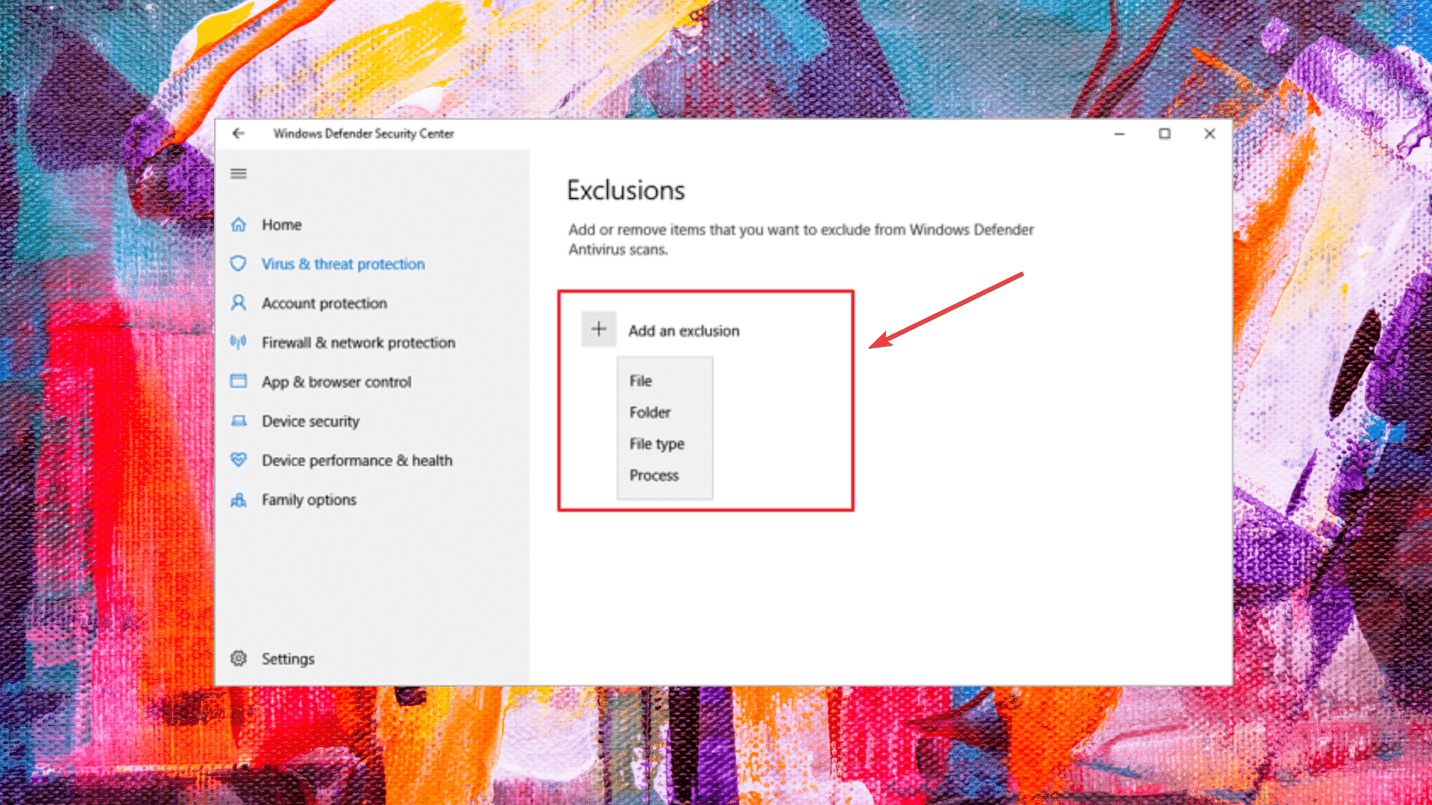
Task: Click the Account protection person icon
Action: (x=238, y=303)
